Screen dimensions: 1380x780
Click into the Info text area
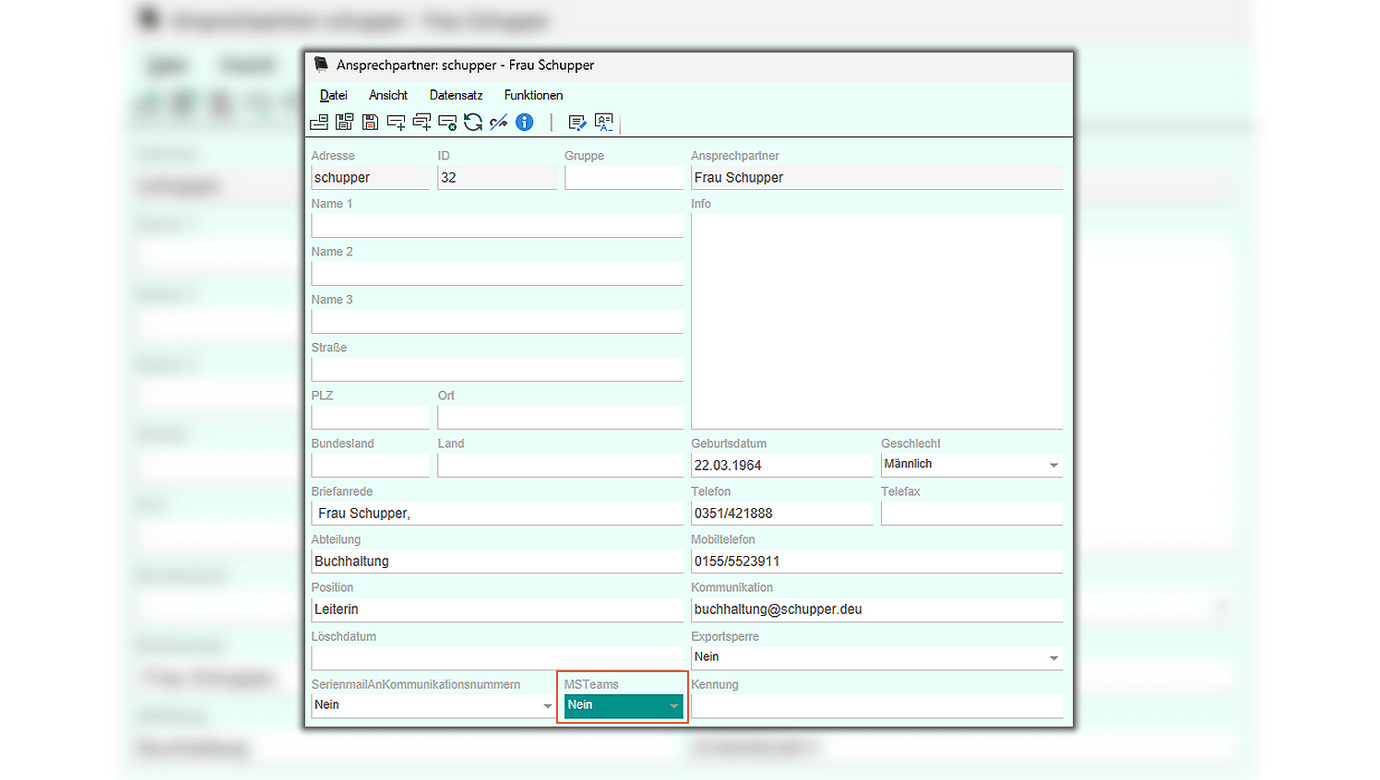(876, 320)
